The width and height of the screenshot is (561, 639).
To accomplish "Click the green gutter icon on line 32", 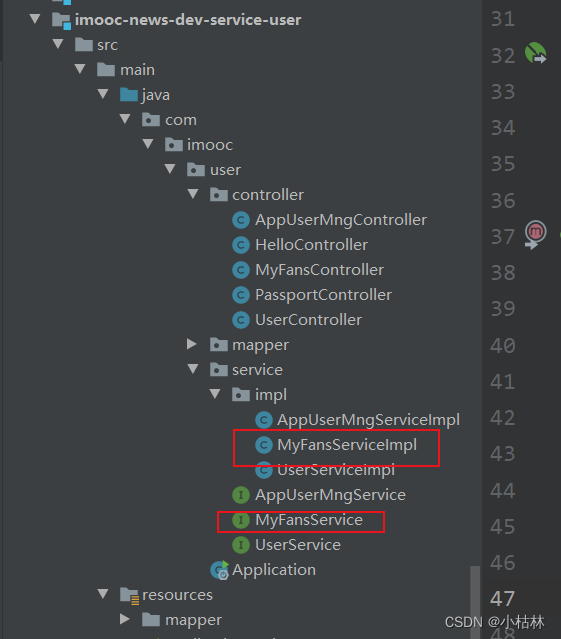I will coord(535,53).
